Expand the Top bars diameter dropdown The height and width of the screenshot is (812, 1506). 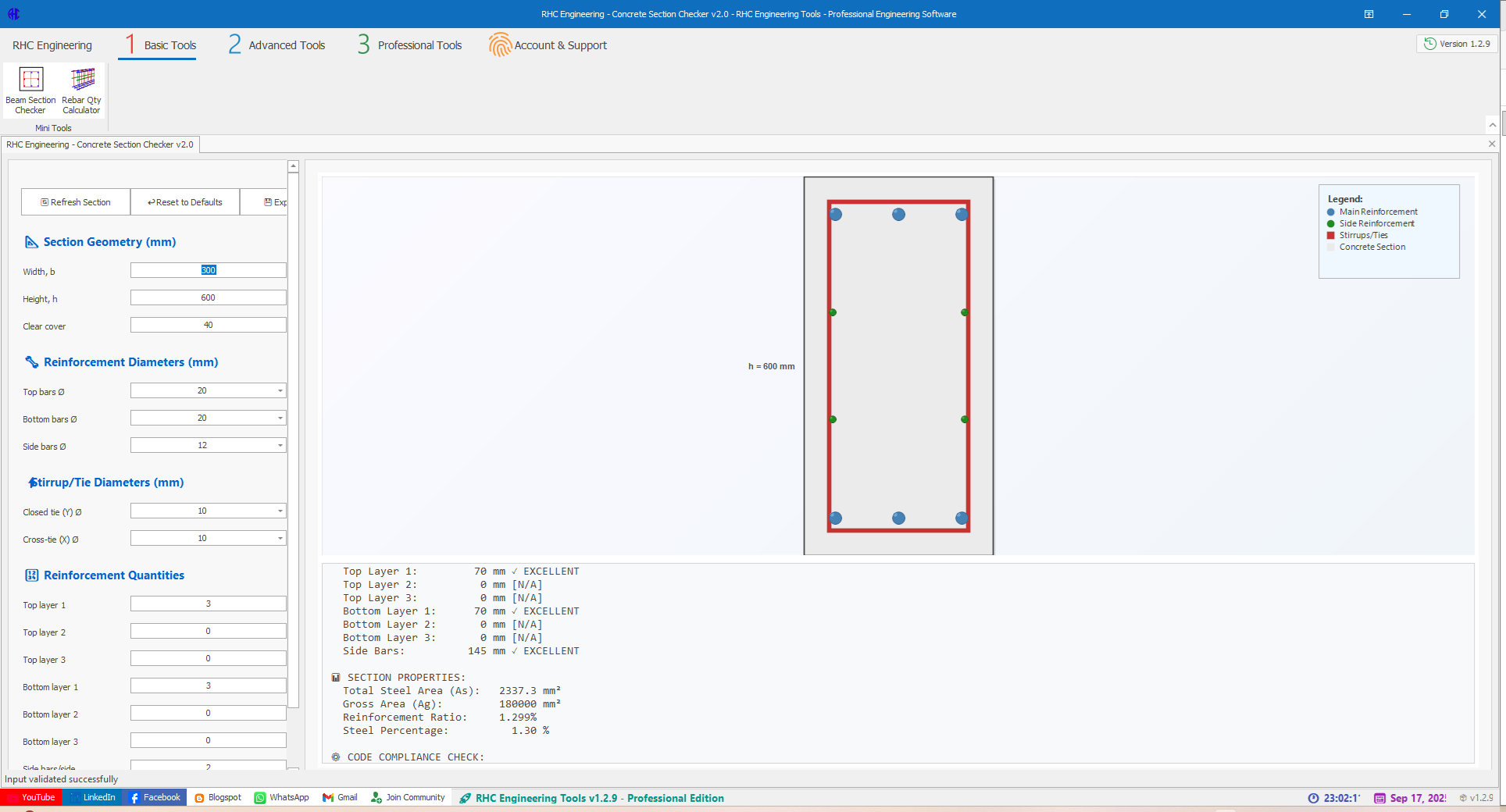tap(280, 390)
